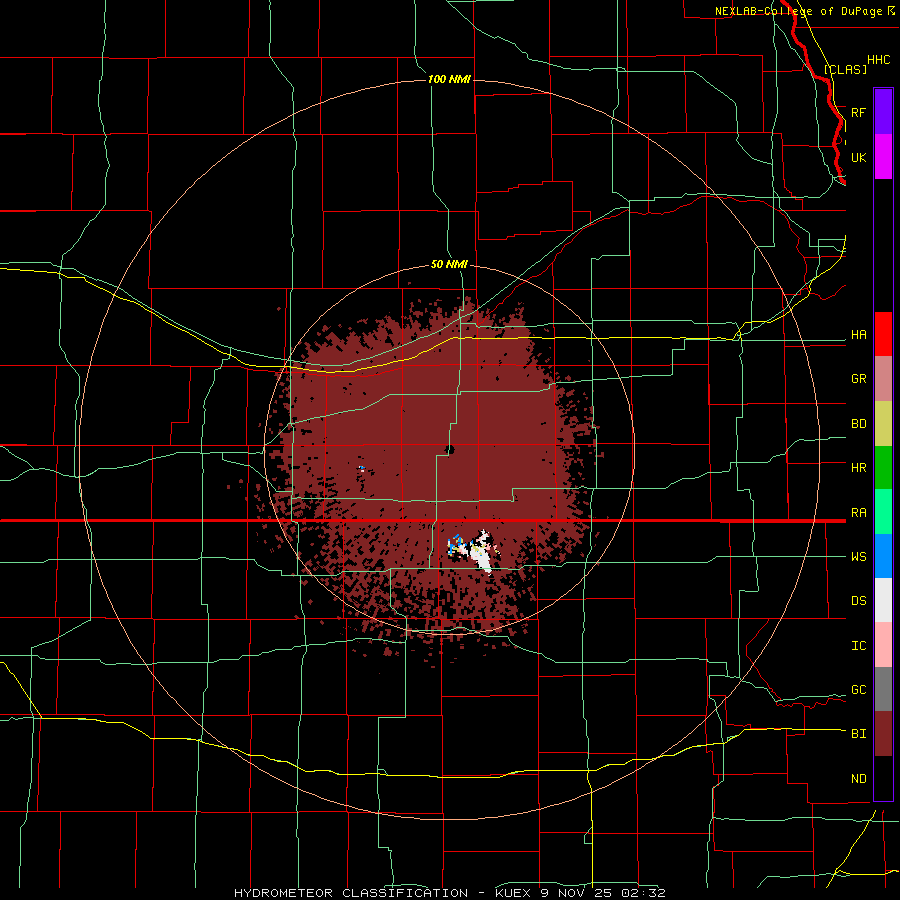Click the white dry snow echo cluster
This screenshot has height=900, width=900.
pos(481,554)
